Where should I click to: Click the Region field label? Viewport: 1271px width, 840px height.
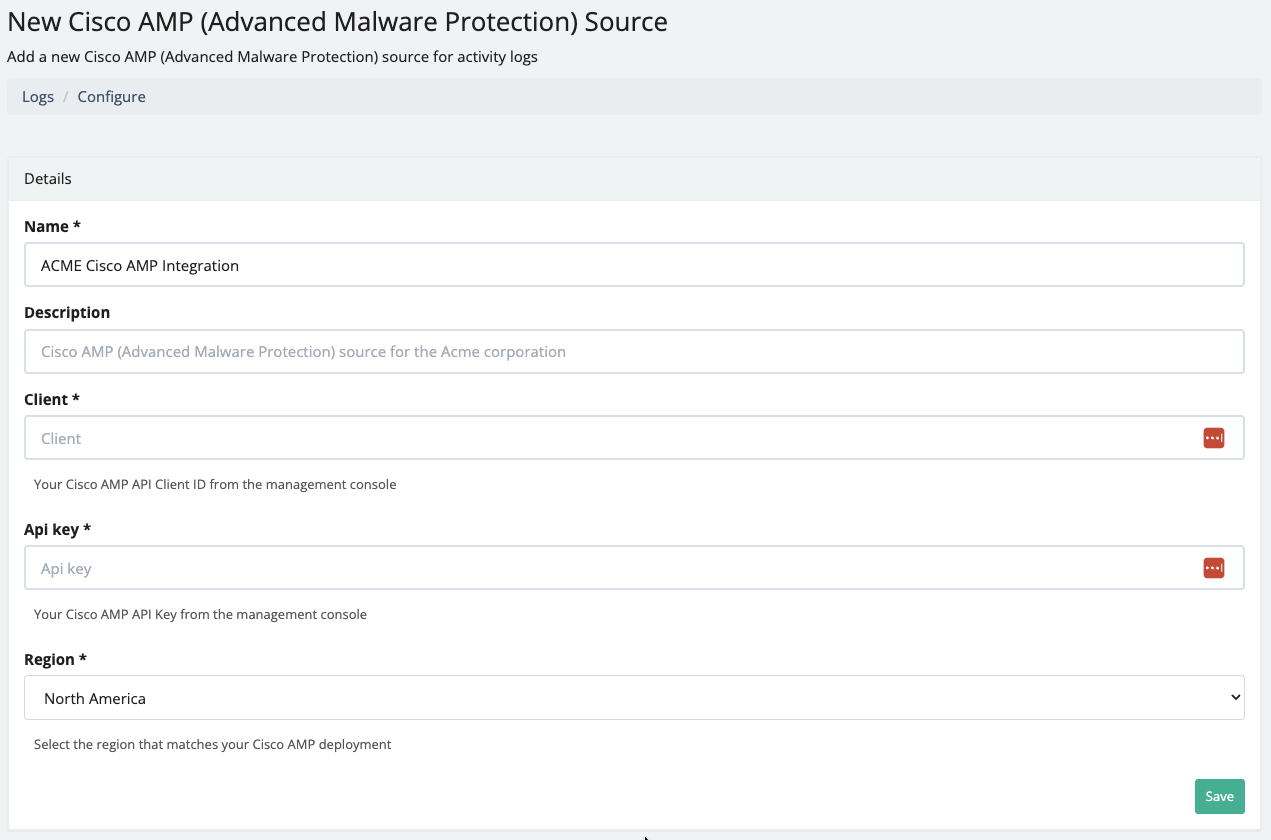pyautogui.click(x=55, y=660)
